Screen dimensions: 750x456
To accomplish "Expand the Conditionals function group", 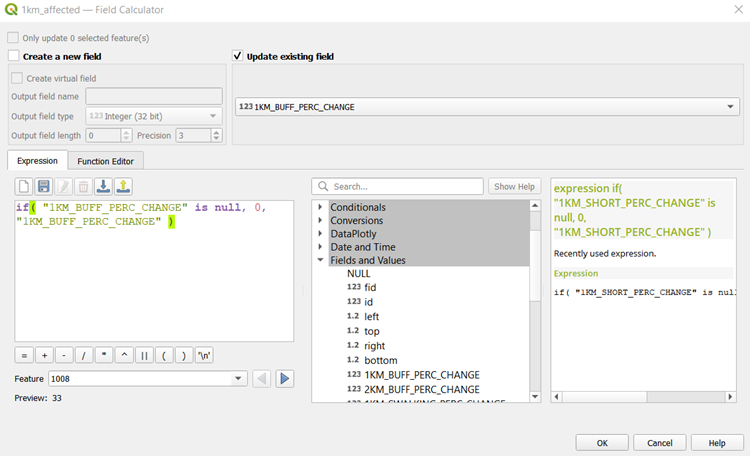I will pyautogui.click(x=321, y=207).
